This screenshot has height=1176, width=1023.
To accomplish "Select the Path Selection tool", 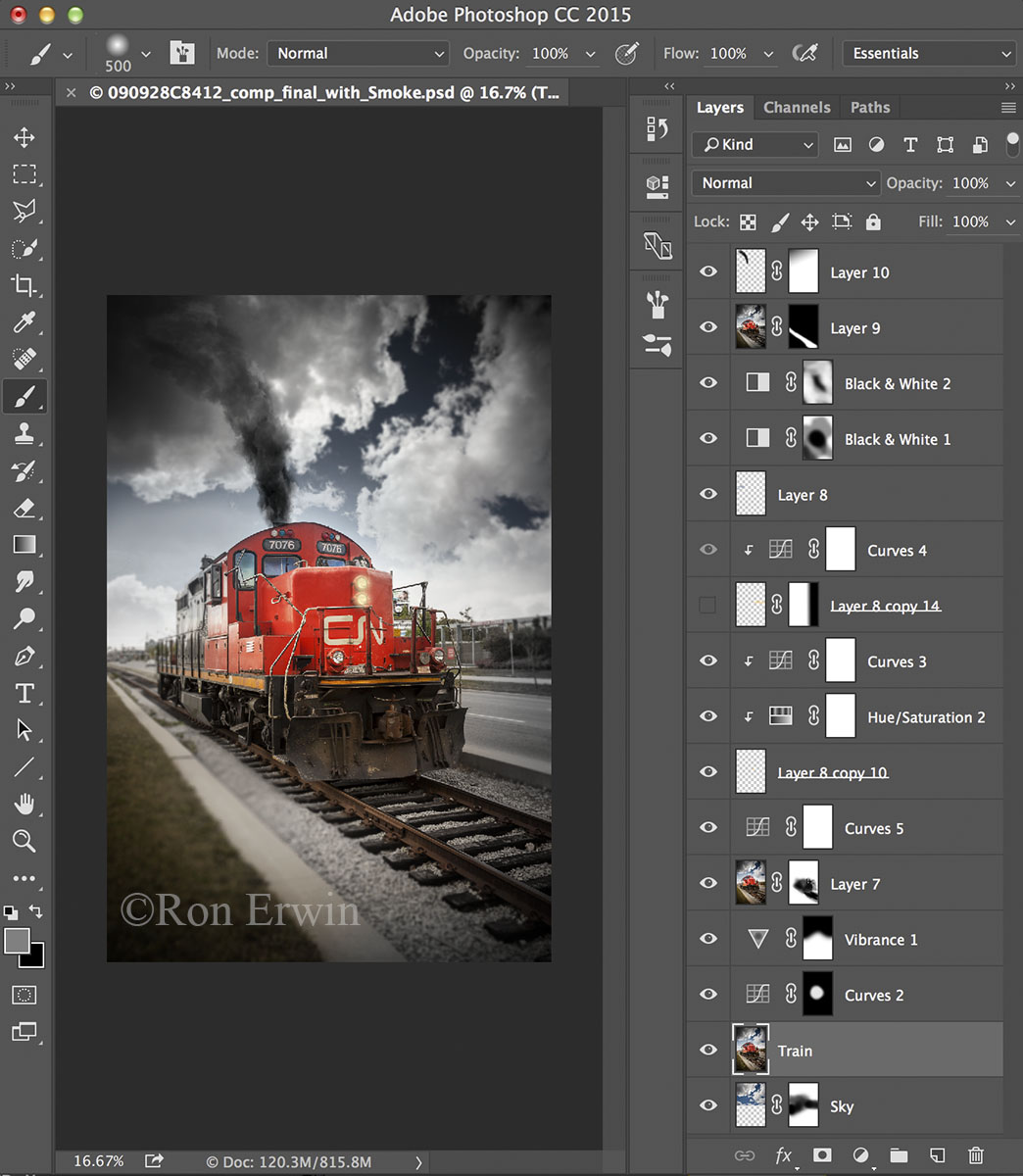I will click(24, 730).
